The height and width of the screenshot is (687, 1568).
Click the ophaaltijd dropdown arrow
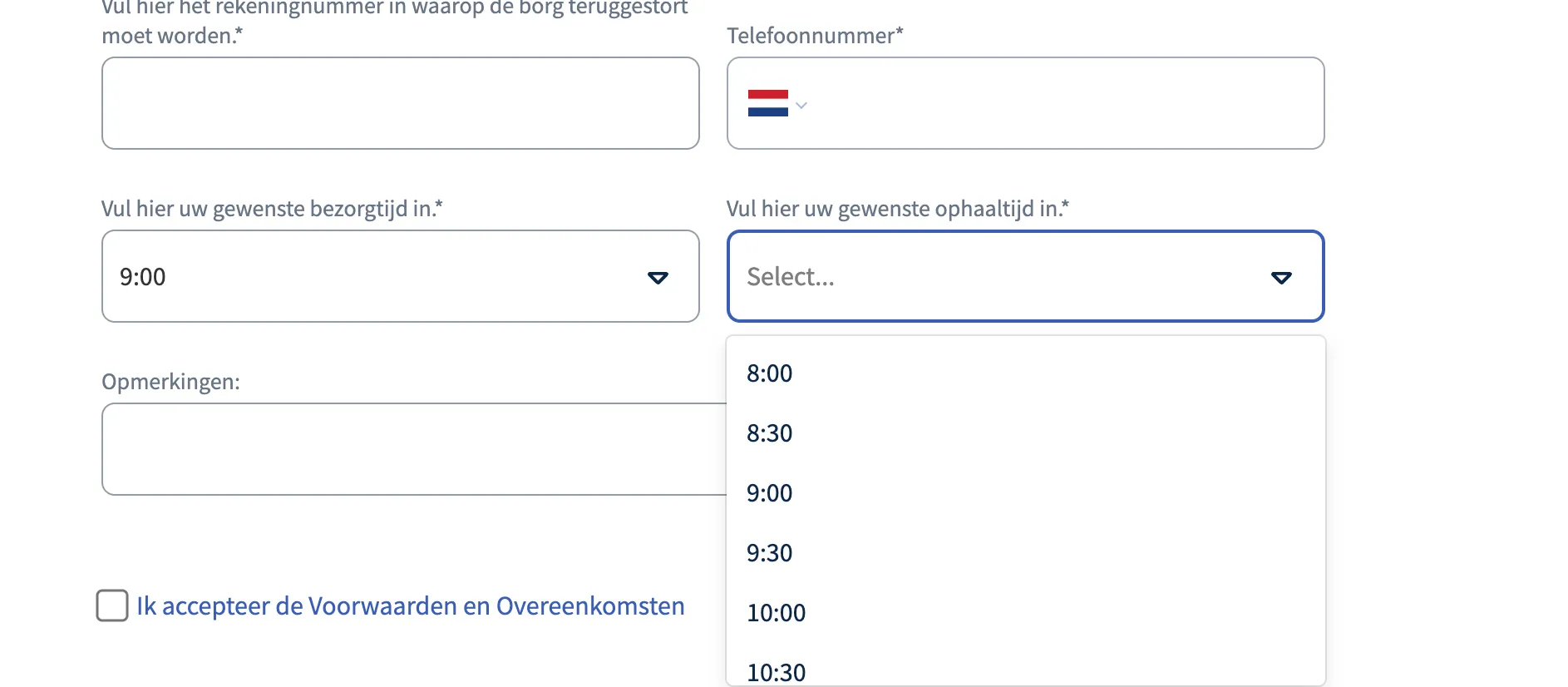tap(1281, 278)
